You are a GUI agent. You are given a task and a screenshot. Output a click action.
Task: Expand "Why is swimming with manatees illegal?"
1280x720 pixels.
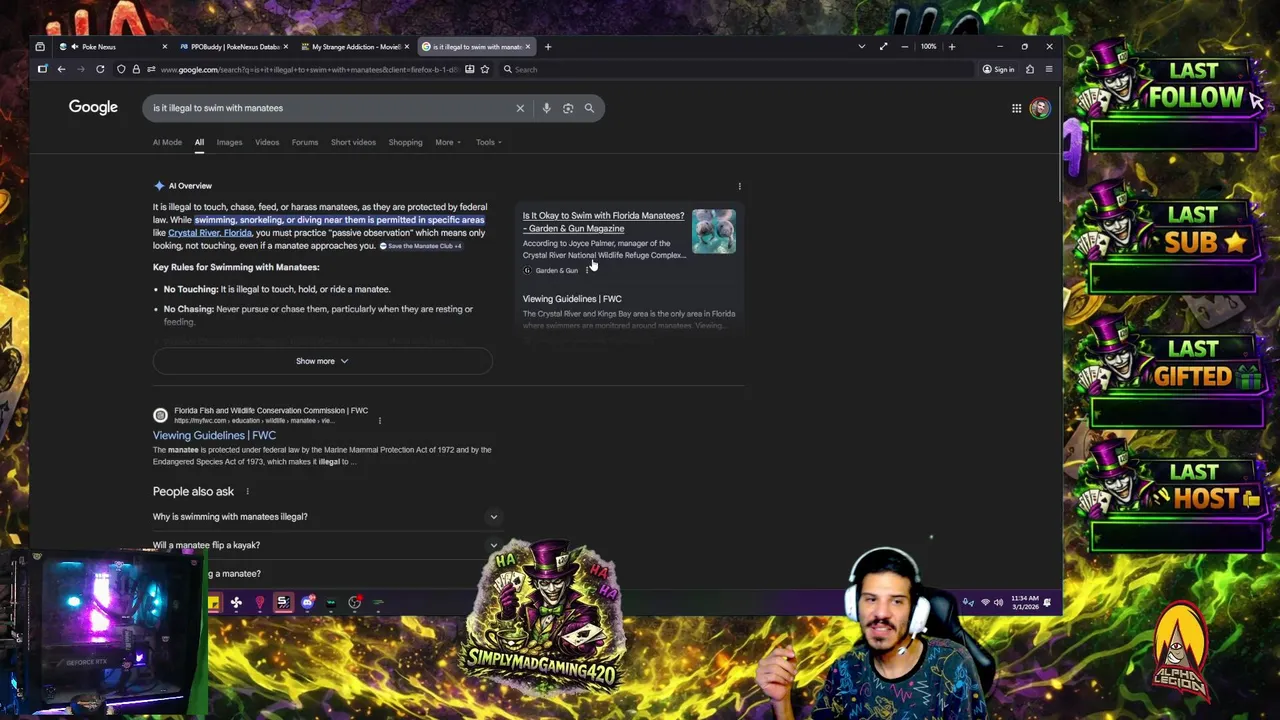click(325, 517)
